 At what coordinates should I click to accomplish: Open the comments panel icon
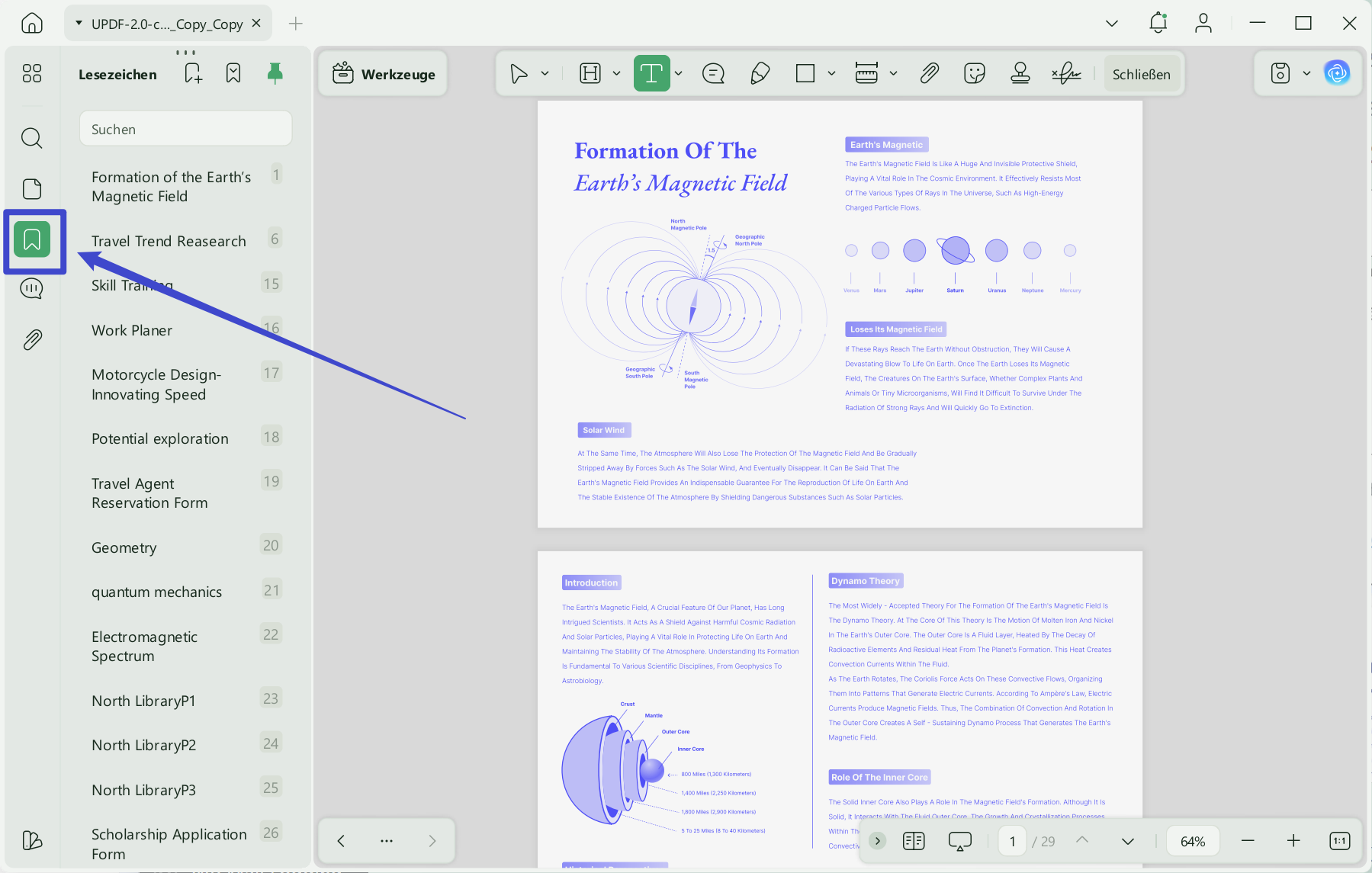pos(32,288)
